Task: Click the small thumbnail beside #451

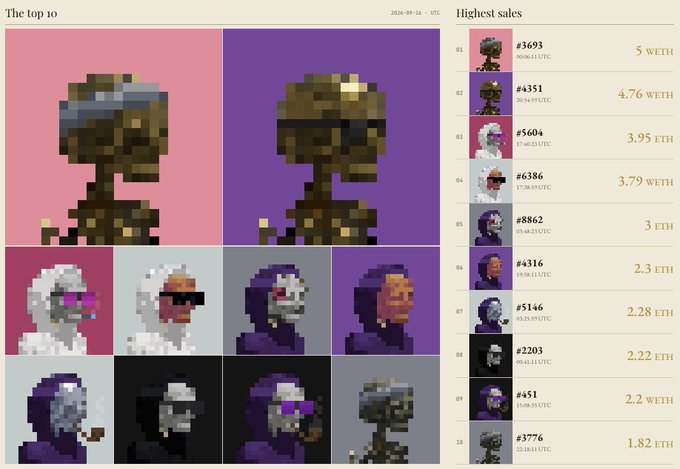Action: click(490, 399)
